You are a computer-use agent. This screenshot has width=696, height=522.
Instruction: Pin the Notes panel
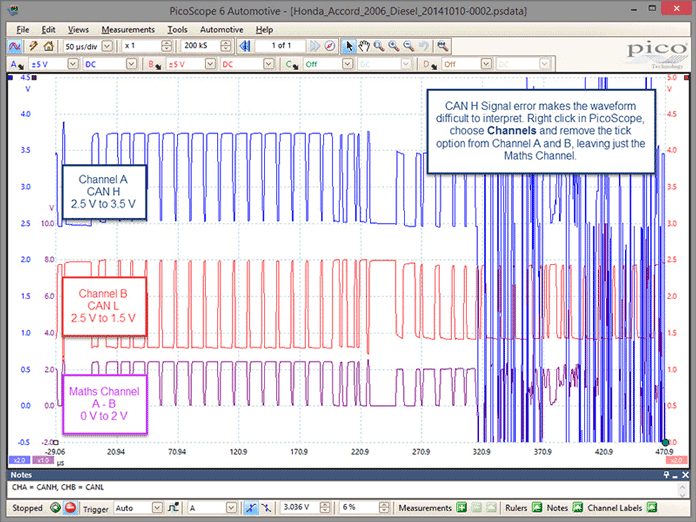(x=666, y=475)
